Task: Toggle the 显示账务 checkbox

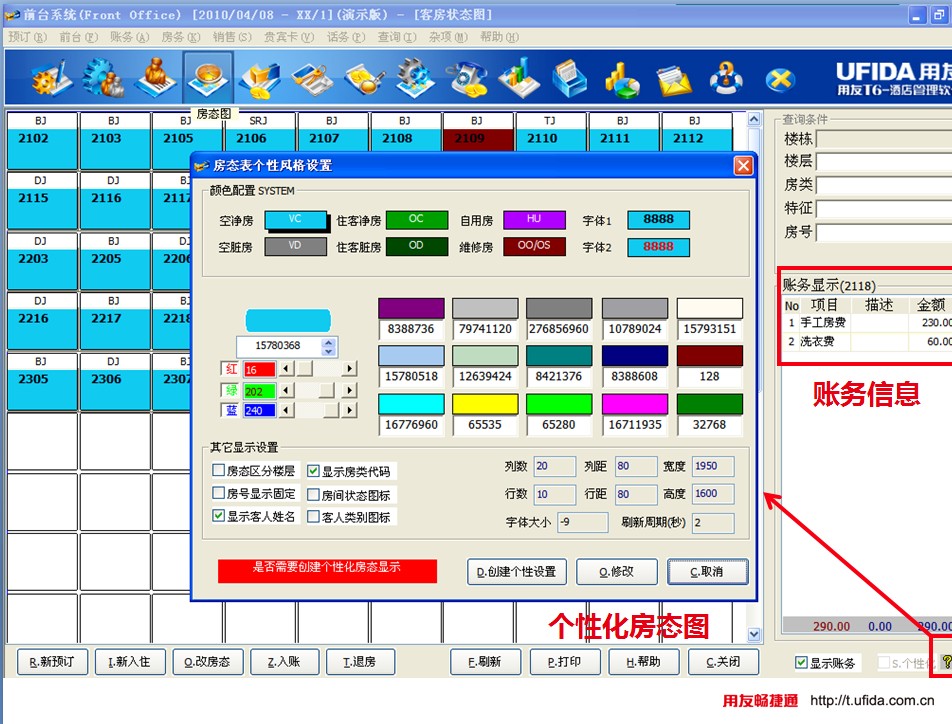Action: 801,663
